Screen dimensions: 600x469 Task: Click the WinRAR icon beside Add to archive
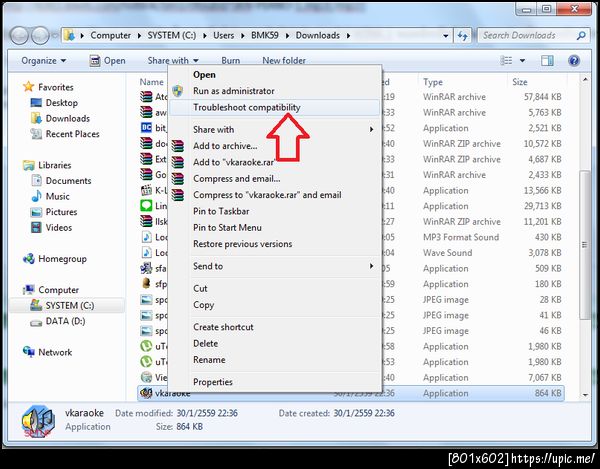pos(177,146)
